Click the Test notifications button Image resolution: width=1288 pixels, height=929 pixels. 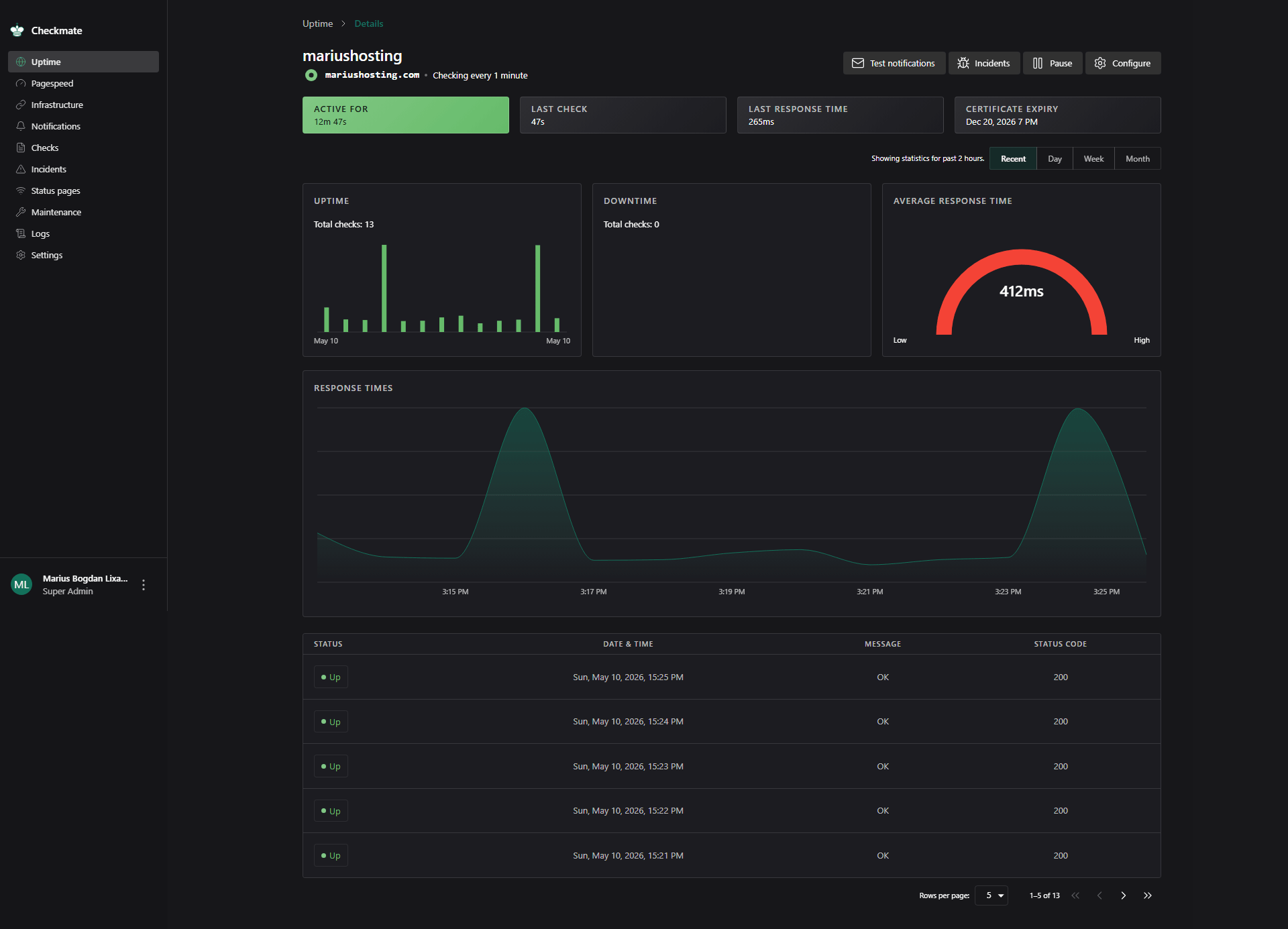pos(894,63)
